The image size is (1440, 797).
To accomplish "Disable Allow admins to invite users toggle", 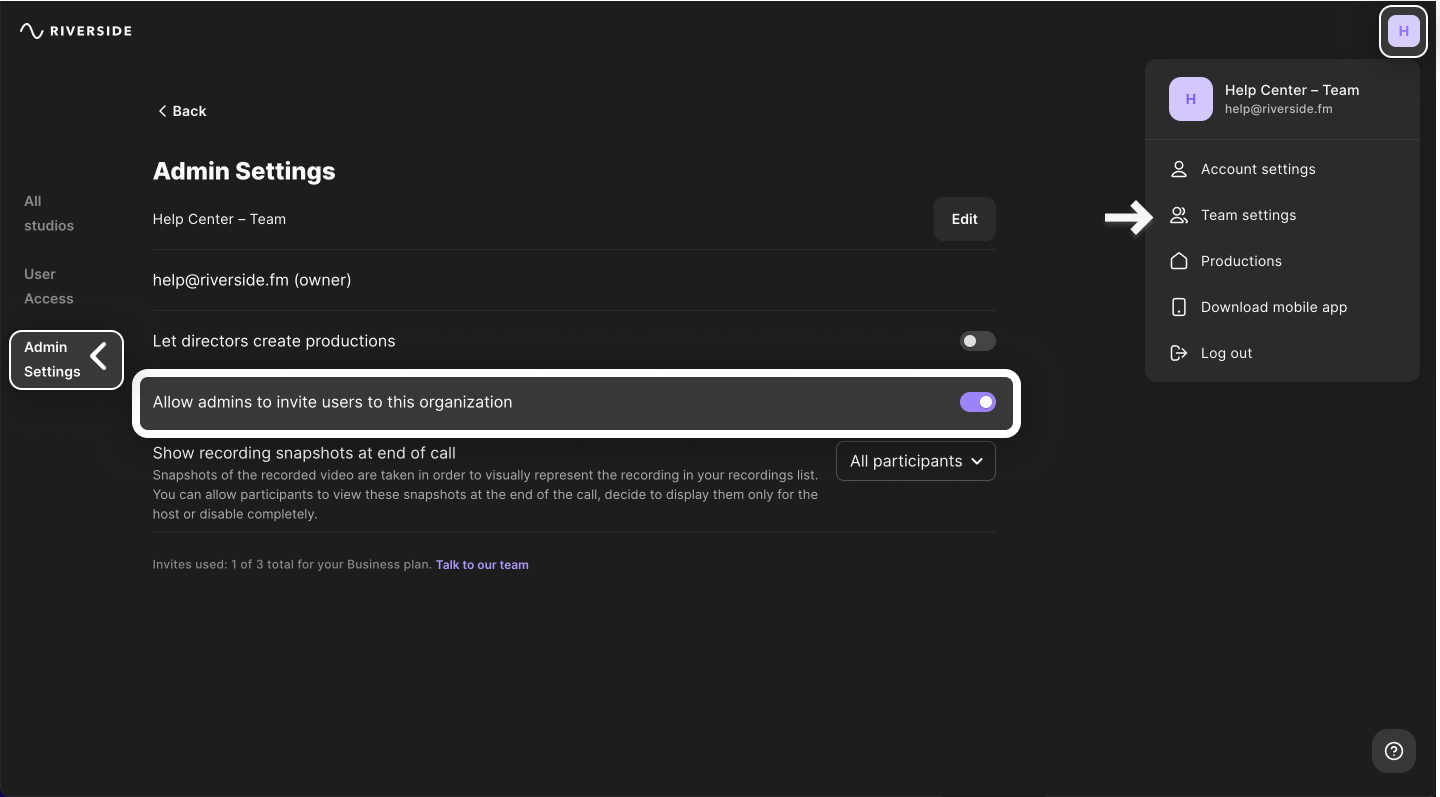I will tap(978, 402).
